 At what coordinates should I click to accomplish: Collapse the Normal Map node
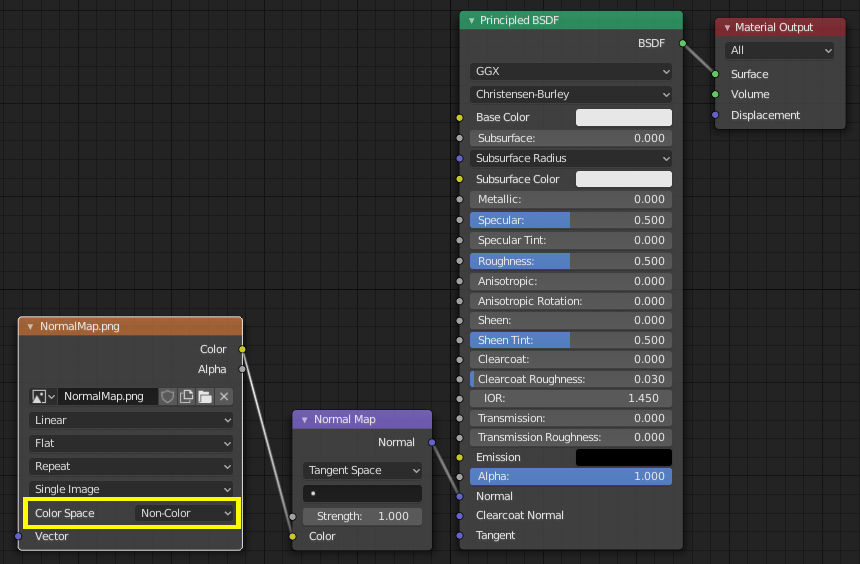(x=304, y=420)
